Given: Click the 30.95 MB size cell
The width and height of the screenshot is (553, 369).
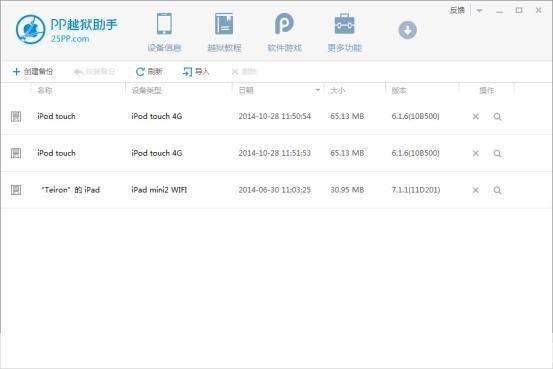Looking at the screenshot, I should tap(347, 190).
